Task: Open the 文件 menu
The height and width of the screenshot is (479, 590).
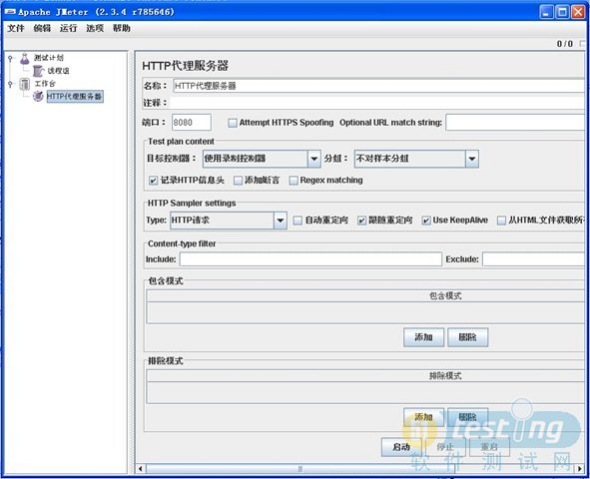Action: pos(16,28)
